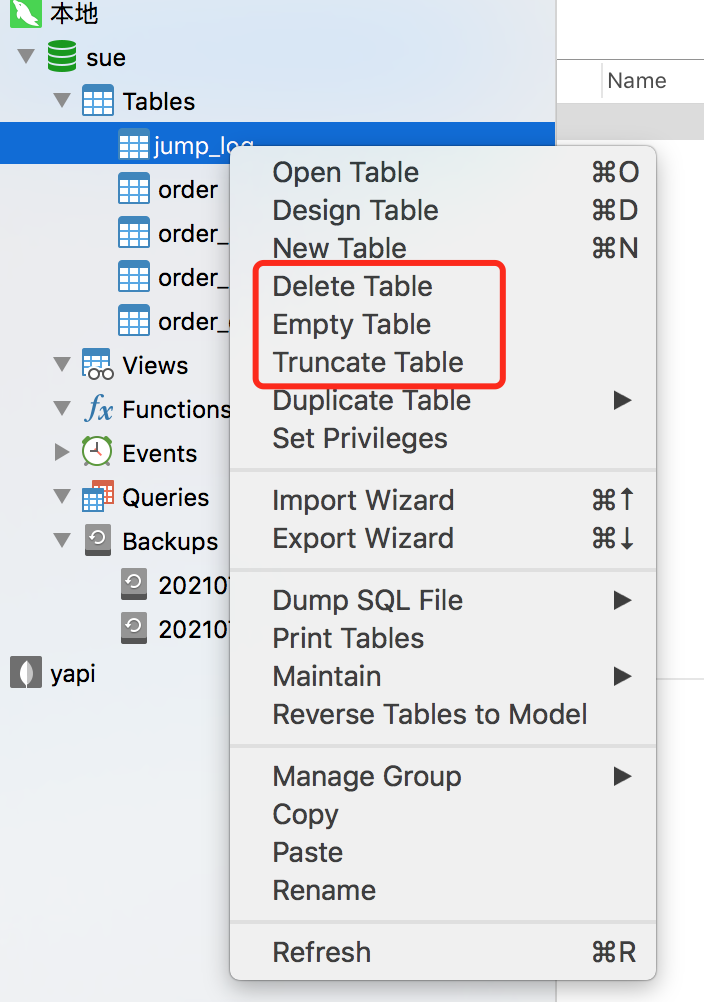Choose Truncate Table from context menu
The height and width of the screenshot is (1002, 704).
368,362
